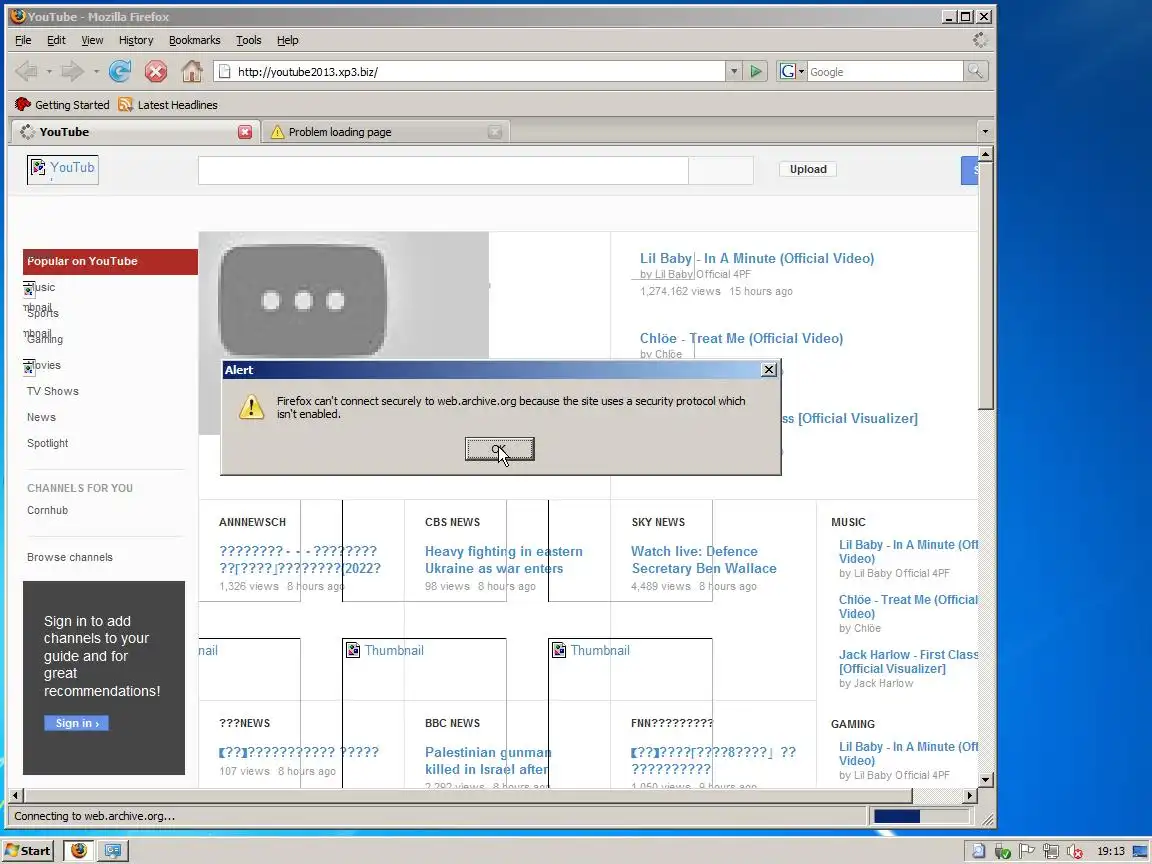
Task: Open Cornhub channel link
Action: [48, 510]
